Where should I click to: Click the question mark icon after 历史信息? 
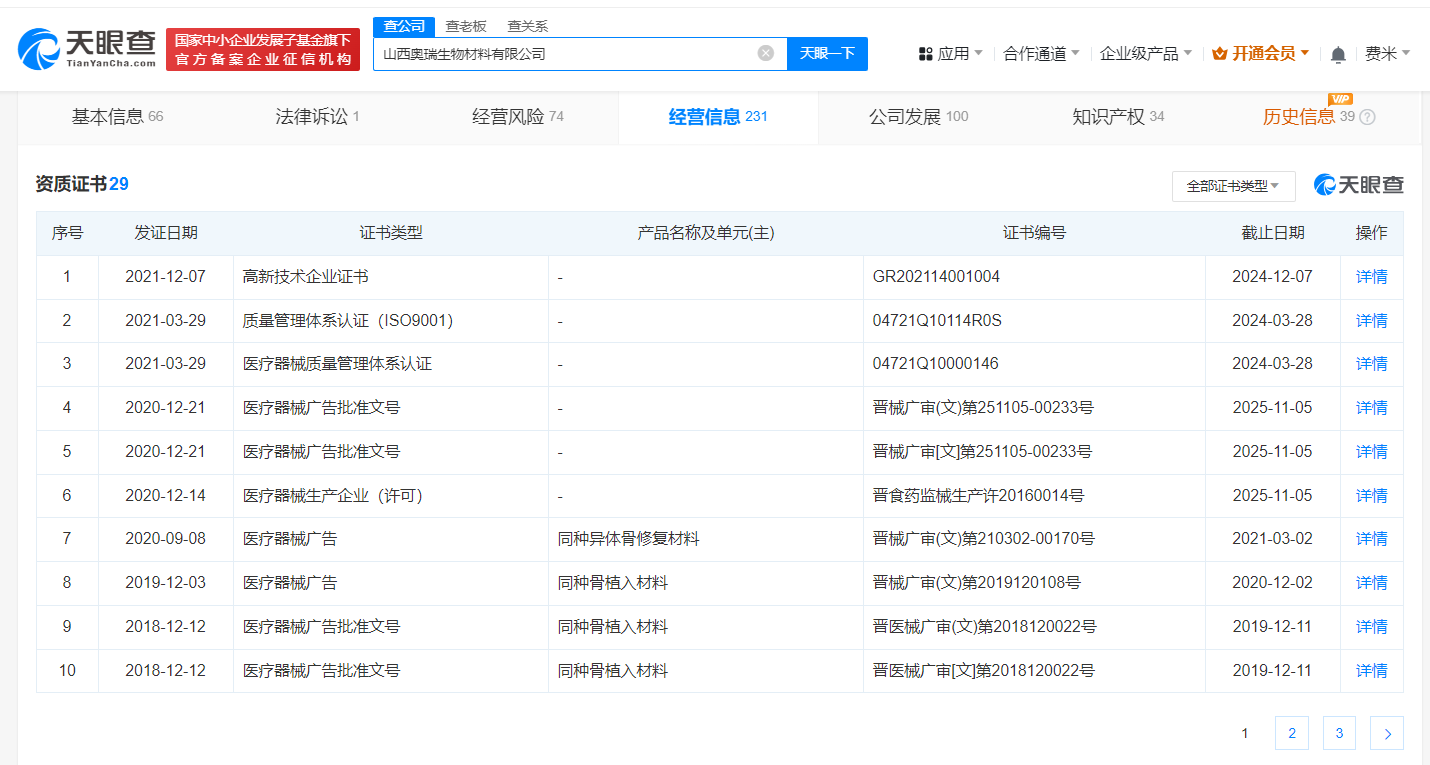click(x=1366, y=117)
